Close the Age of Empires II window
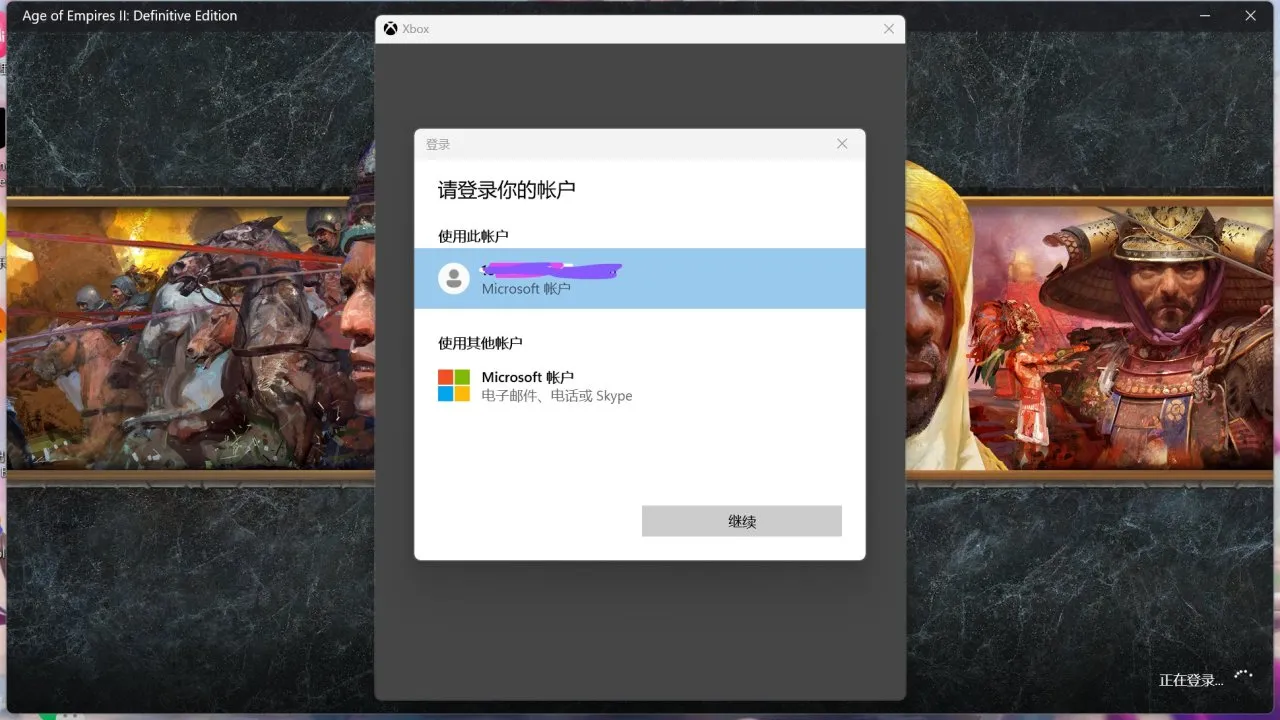Screen dimensions: 1280x720 pos(1250,15)
